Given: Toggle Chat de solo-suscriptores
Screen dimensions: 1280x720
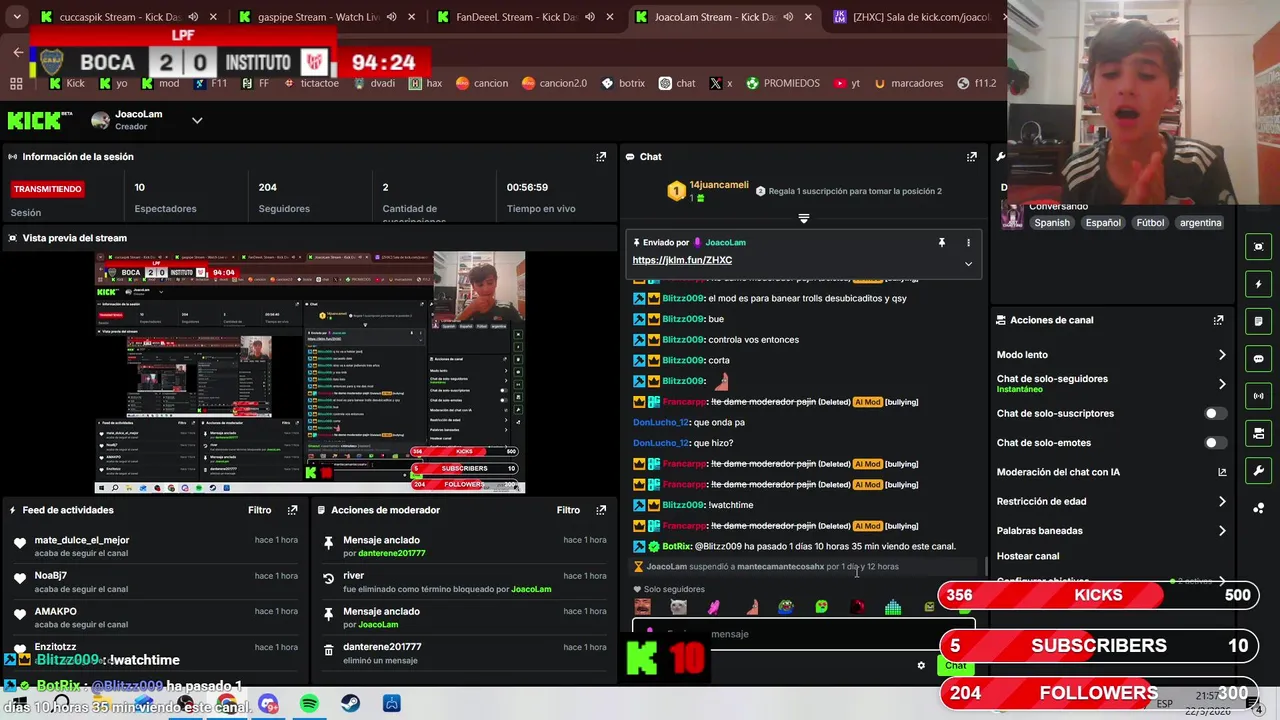Looking at the screenshot, I should pos(1215,413).
